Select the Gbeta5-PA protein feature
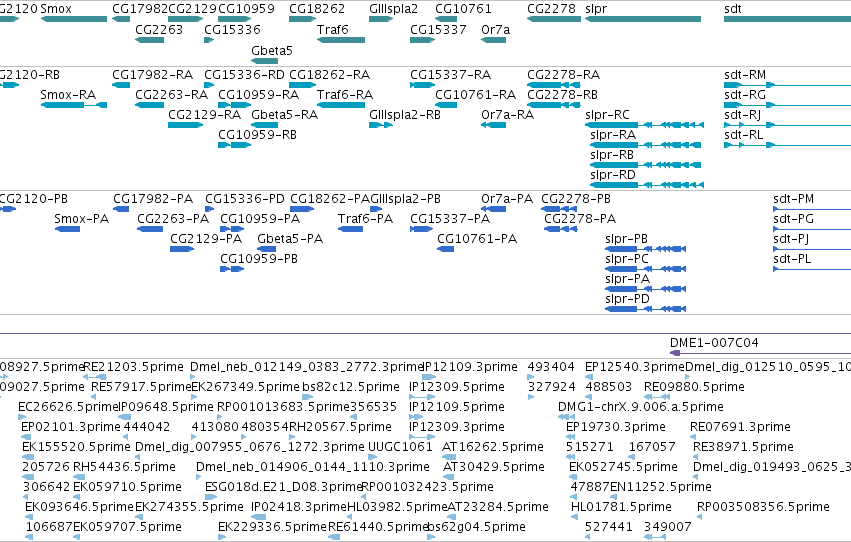Image resolution: width=851 pixels, height=542 pixels. (266, 250)
